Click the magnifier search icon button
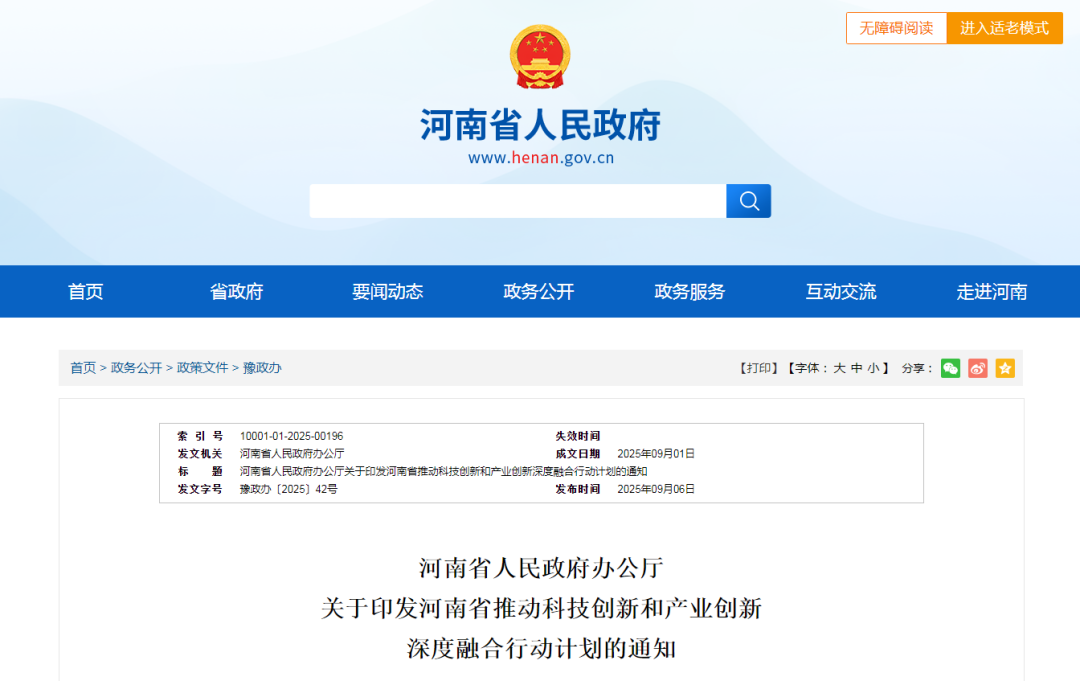Image resolution: width=1080 pixels, height=681 pixels. coord(748,201)
